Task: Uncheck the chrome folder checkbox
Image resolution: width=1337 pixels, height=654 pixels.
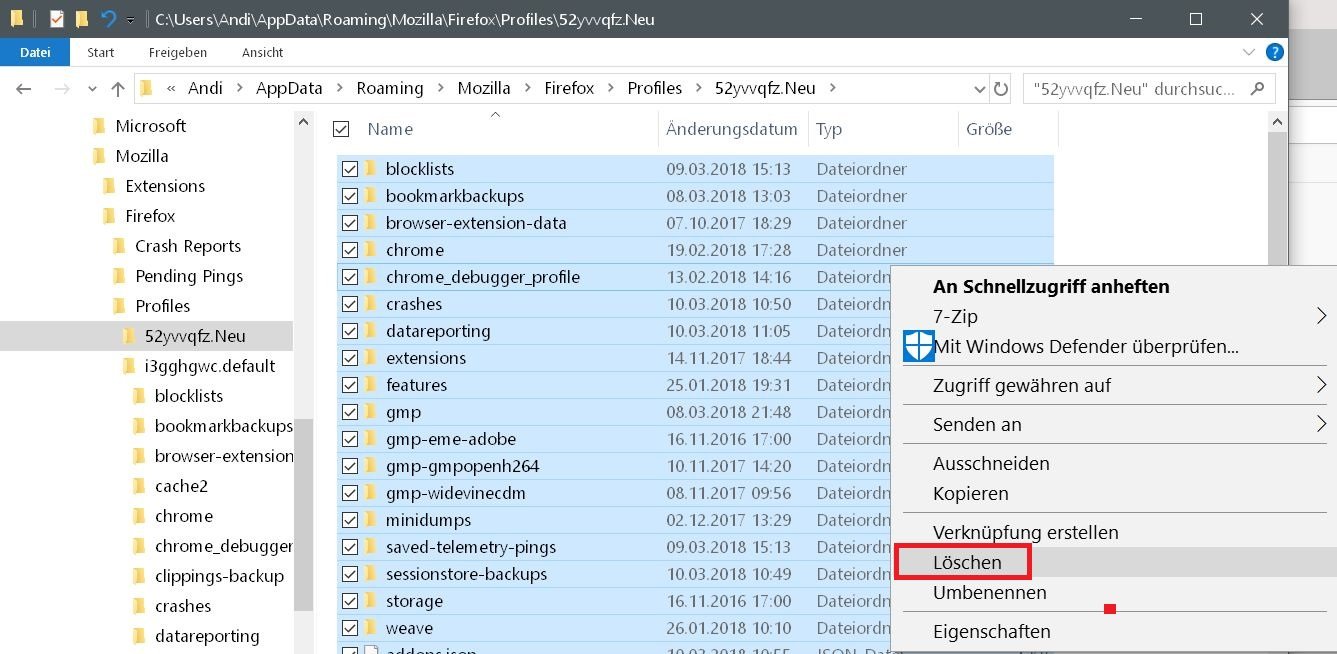Action: (x=349, y=250)
